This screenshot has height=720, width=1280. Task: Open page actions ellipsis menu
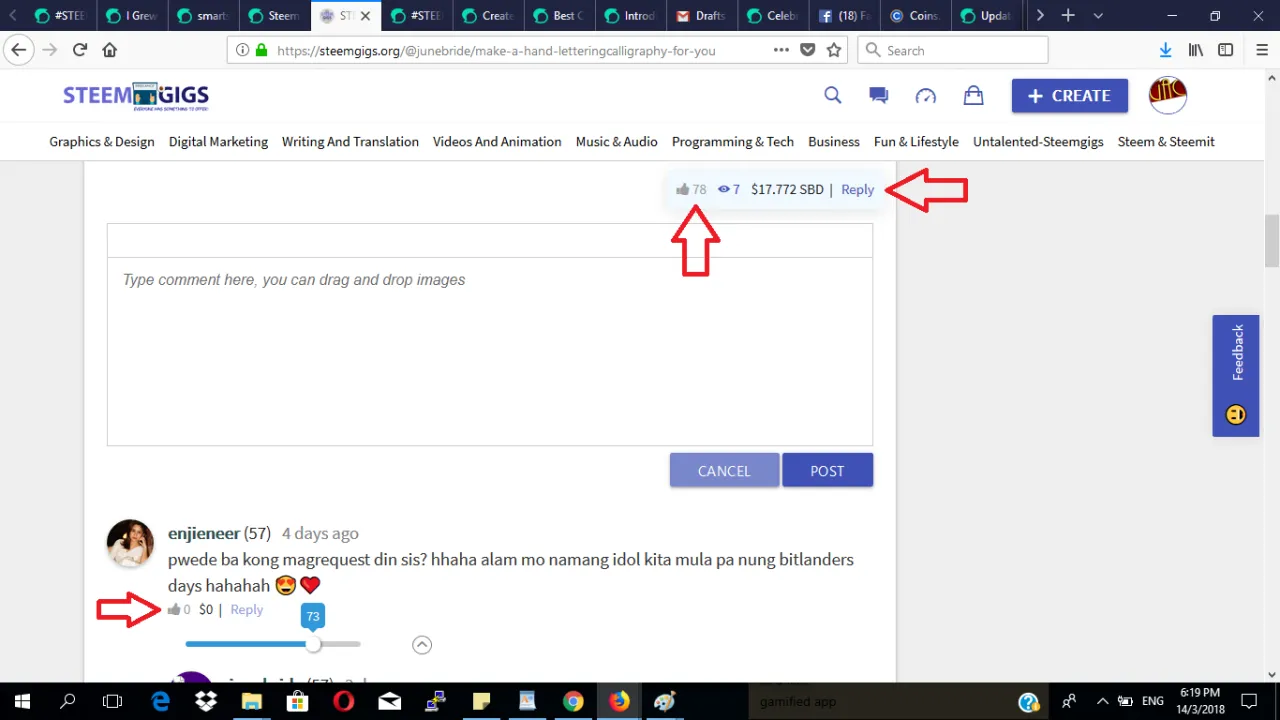(x=782, y=50)
